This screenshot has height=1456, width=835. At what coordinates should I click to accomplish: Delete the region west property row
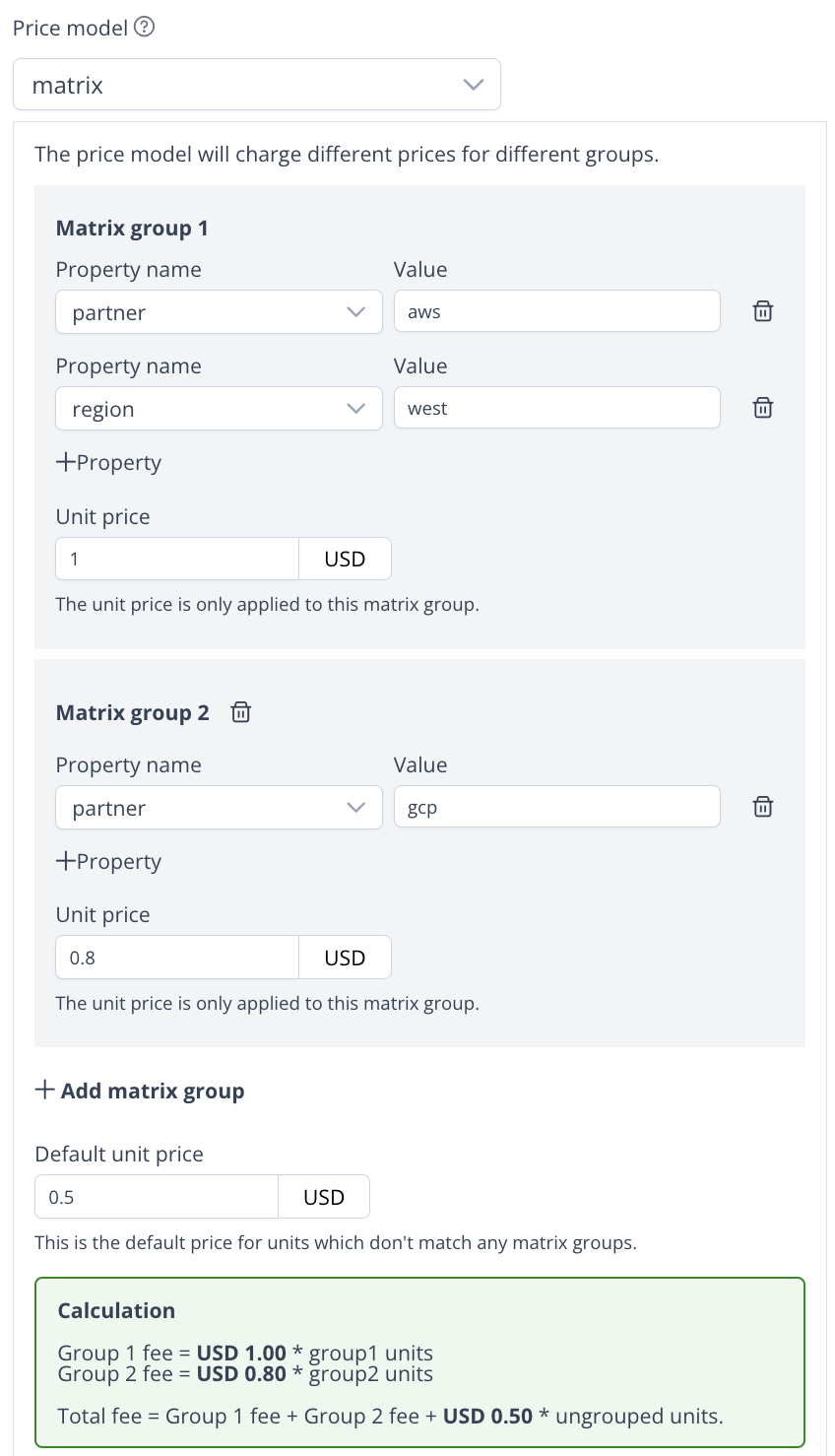click(x=762, y=408)
